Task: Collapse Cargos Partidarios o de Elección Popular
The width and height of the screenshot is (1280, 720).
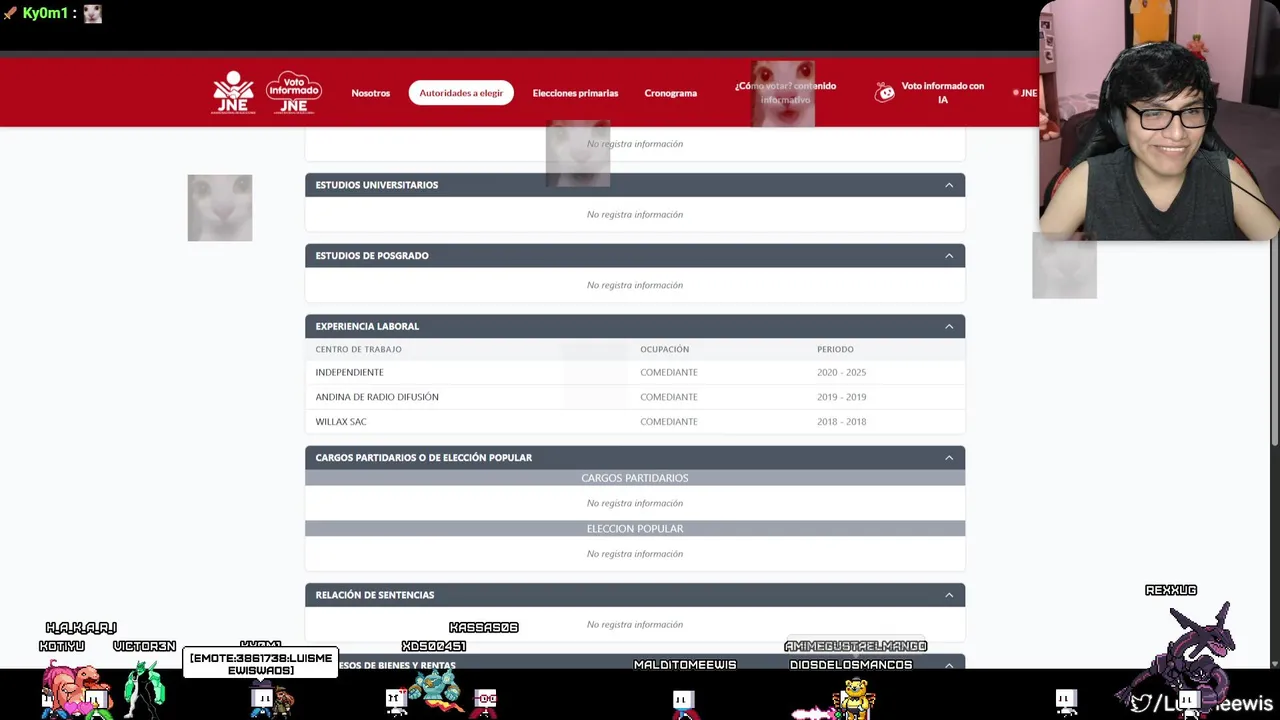Action: click(949, 458)
